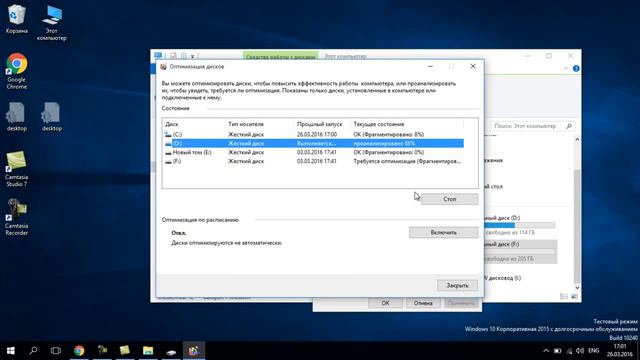Click the Windows Start button

click(11, 351)
